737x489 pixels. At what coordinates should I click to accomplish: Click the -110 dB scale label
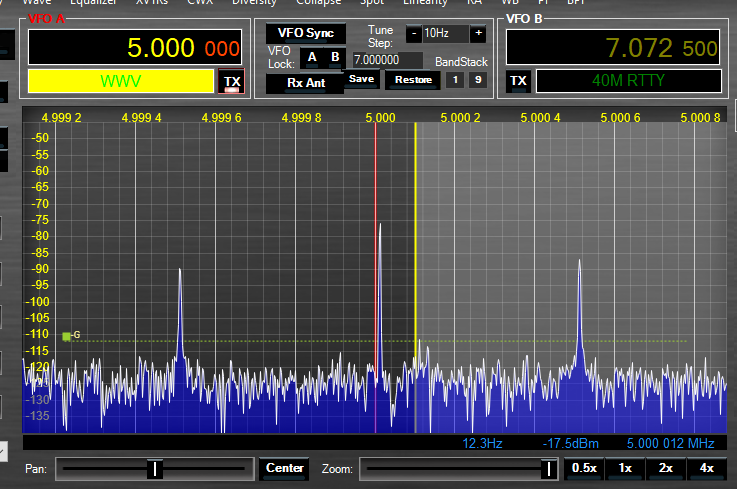(37, 334)
